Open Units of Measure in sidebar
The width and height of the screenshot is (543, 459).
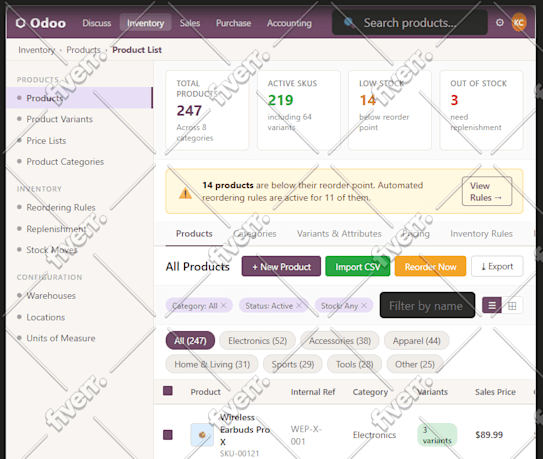pyautogui.click(x=79, y=338)
